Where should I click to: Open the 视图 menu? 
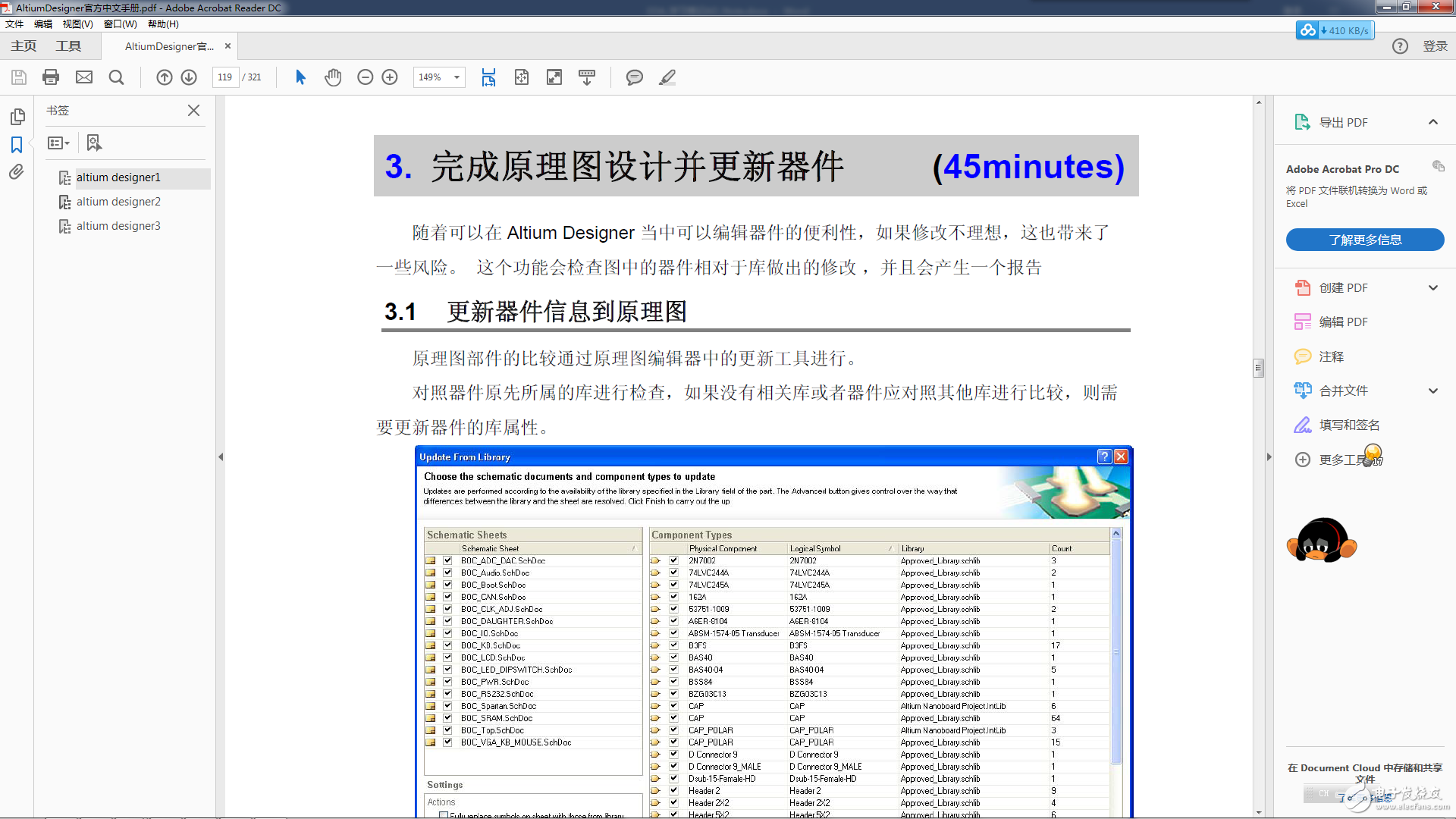click(x=77, y=24)
